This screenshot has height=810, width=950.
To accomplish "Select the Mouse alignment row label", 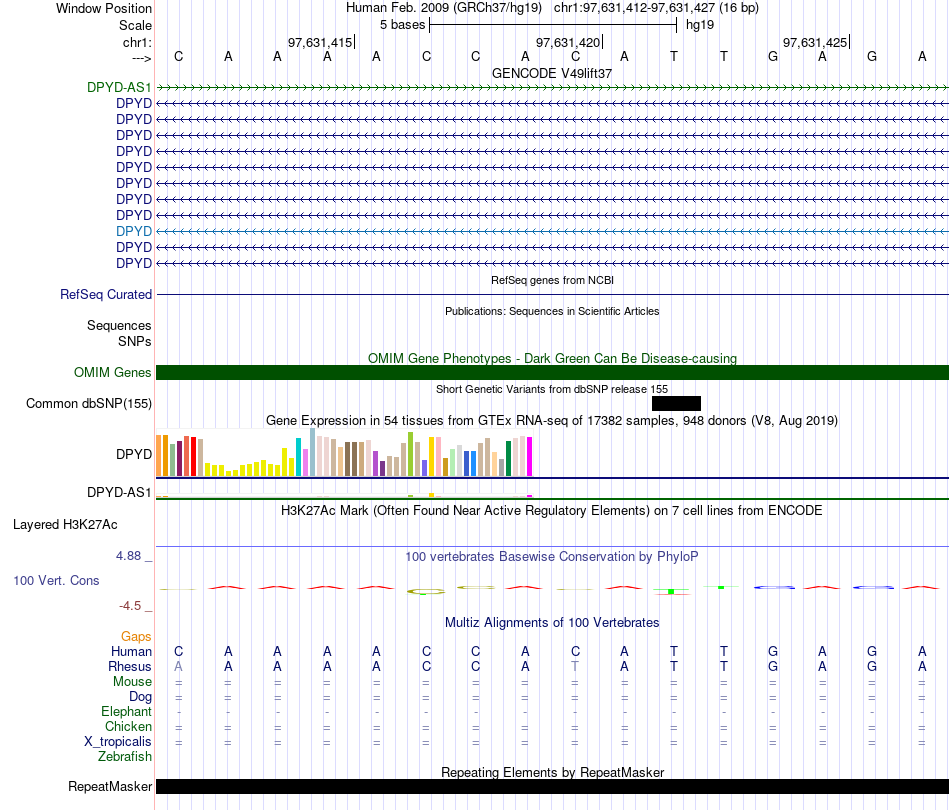I will (x=132, y=682).
